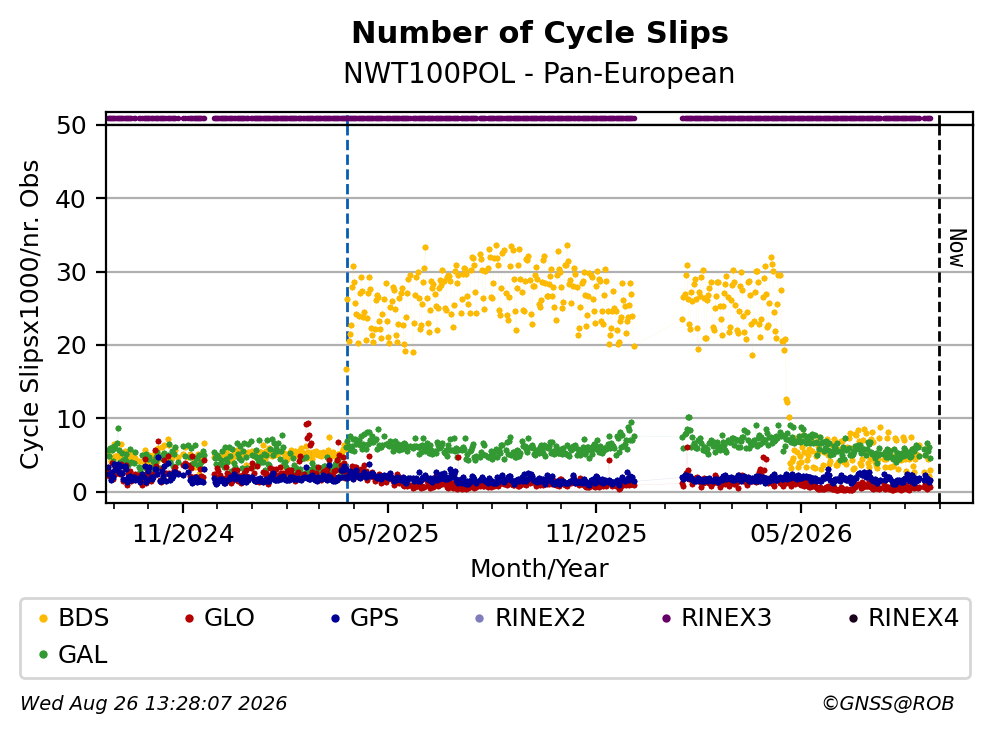Click the 05/2025 x-axis tick label

(388, 534)
